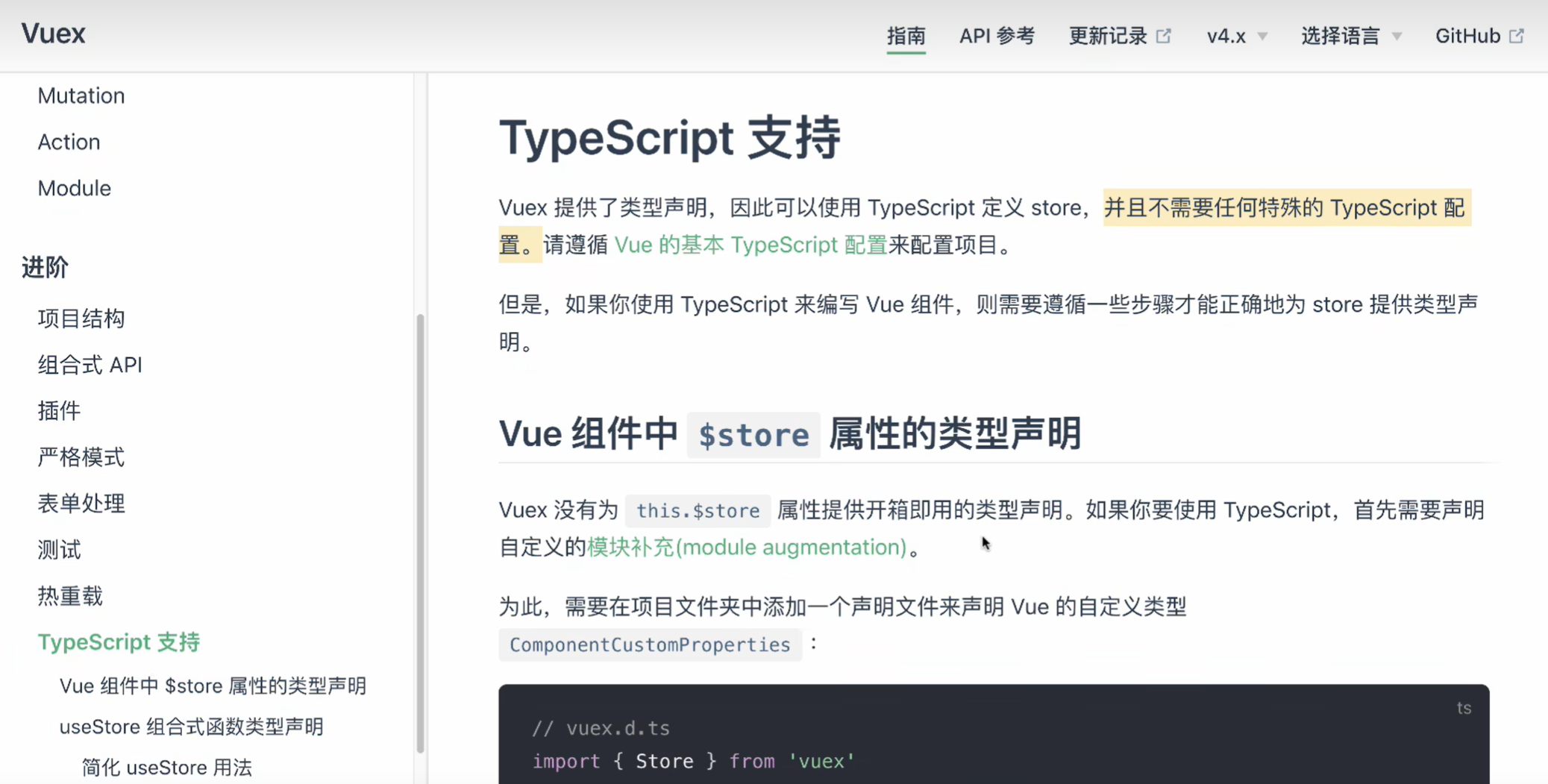1548x784 pixels.
Task: Jump to Vue 组件中 $store 属性的类型声明 in sidebar
Action: click(x=213, y=686)
